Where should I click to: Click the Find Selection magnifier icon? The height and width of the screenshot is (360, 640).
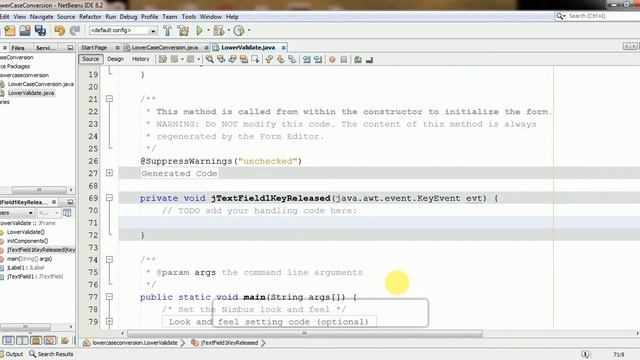point(210,60)
